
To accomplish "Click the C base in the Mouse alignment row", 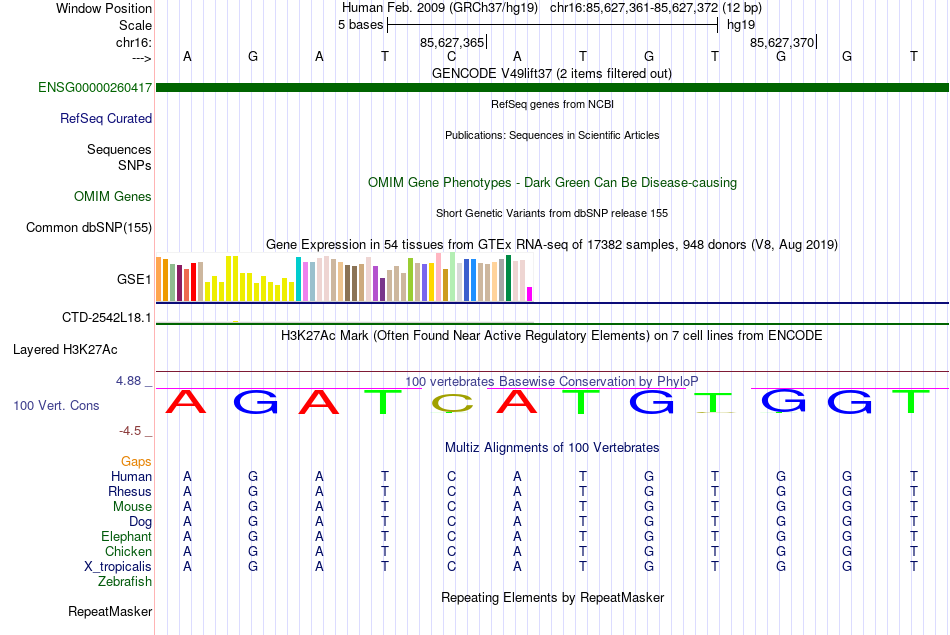I will [x=451, y=507].
